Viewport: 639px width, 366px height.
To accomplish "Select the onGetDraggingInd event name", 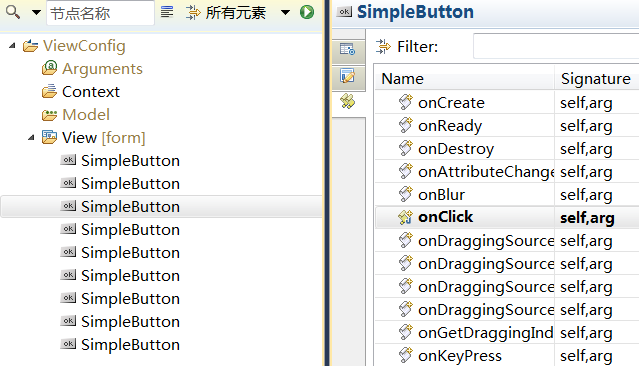I will (486, 333).
